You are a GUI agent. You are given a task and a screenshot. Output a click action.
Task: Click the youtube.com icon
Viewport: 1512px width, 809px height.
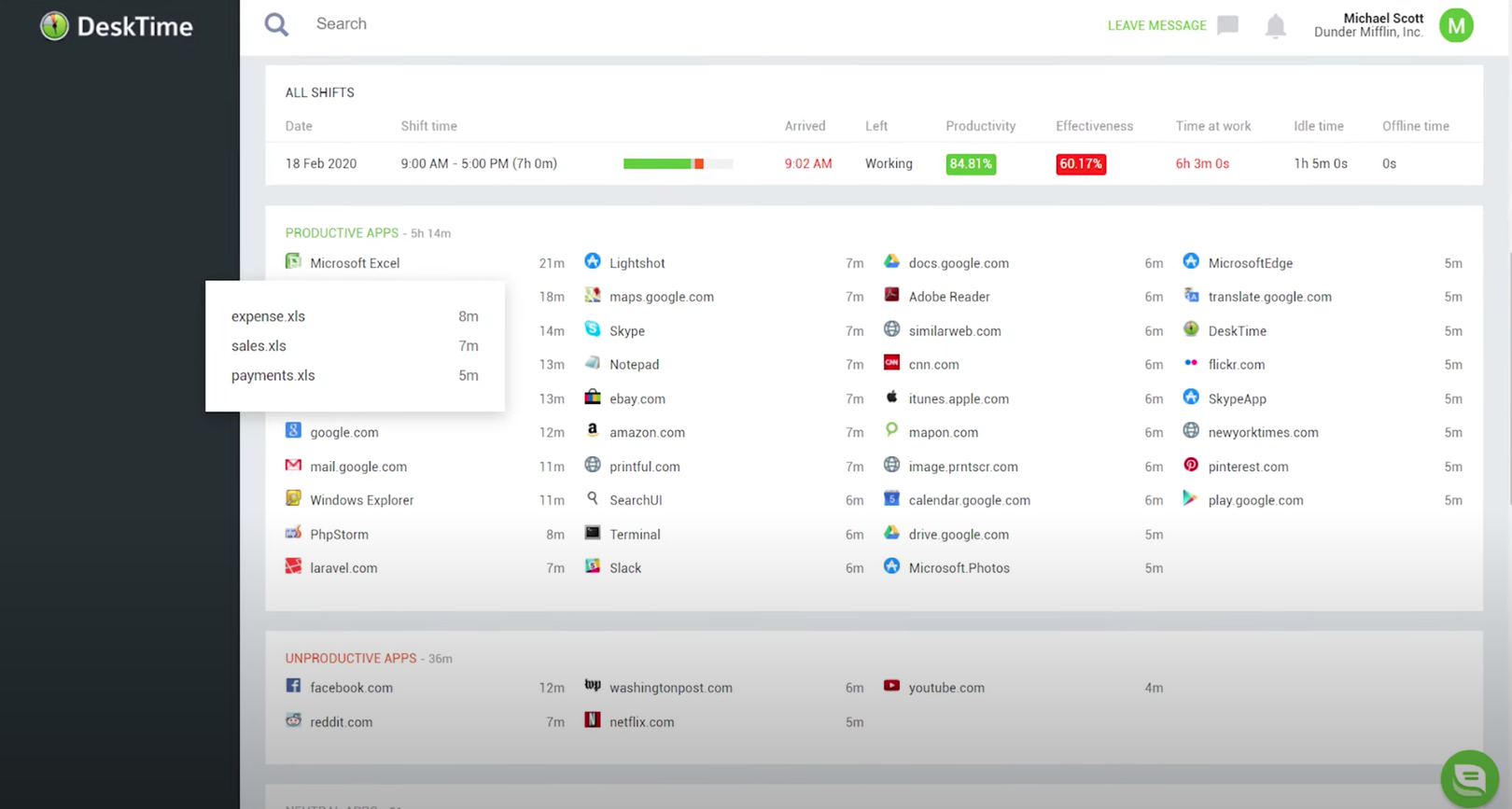click(x=891, y=686)
